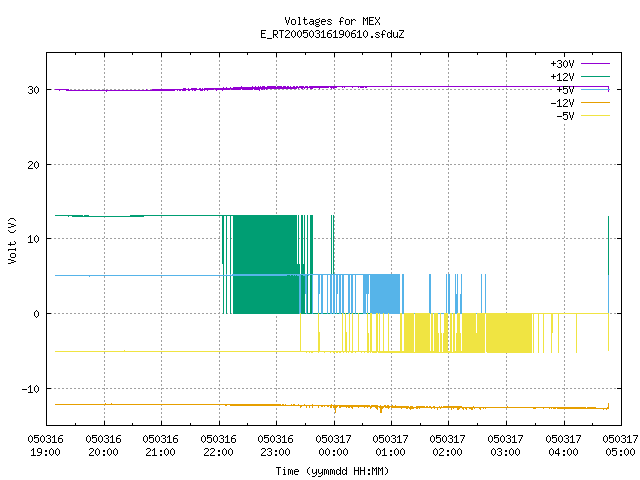
Task: Click the x-axis label 050317 01:00
Action: (391, 445)
